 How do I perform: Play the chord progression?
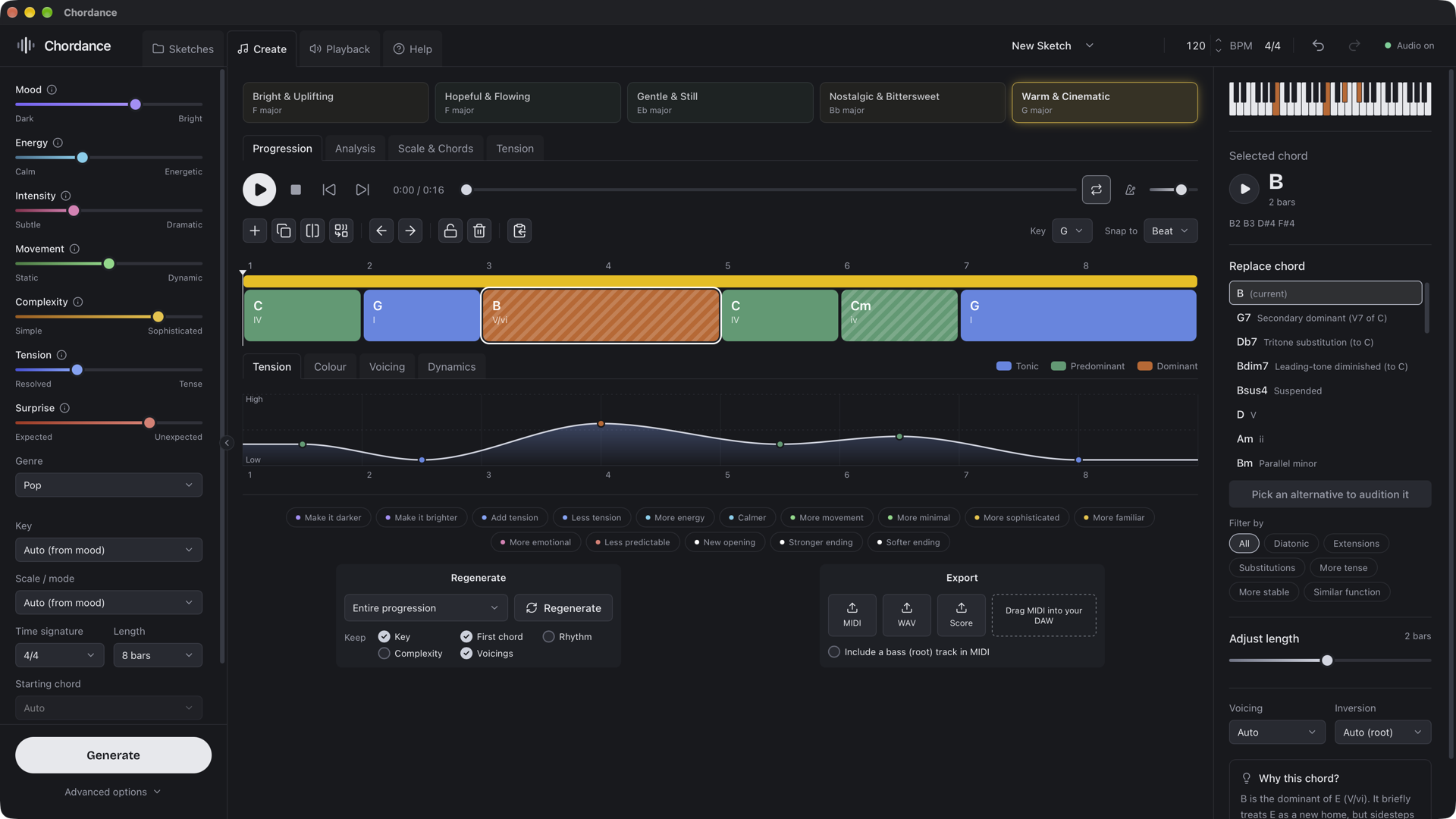pyautogui.click(x=259, y=190)
